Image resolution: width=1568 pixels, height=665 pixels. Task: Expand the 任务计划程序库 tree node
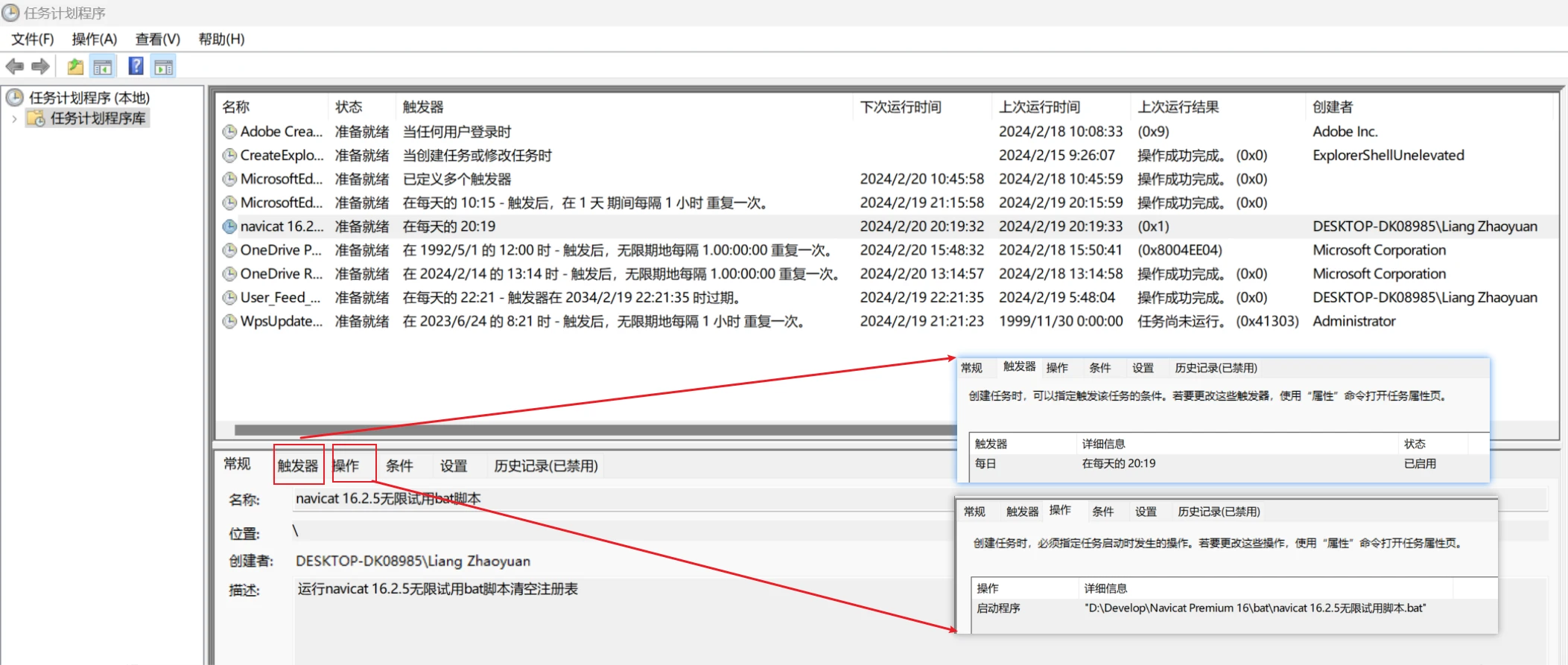click(14, 118)
